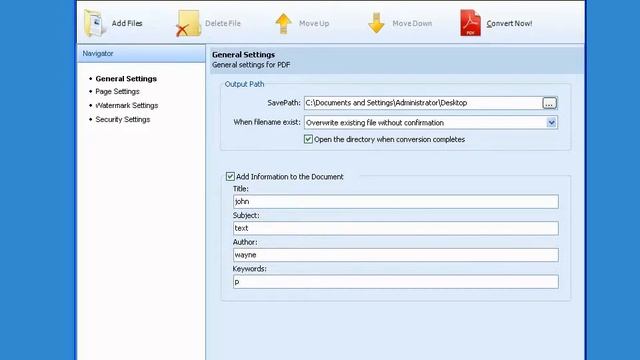Viewport: 640px width, 360px height.
Task: Toggle Open the directory when conversion completes
Action: pyautogui.click(x=308, y=139)
